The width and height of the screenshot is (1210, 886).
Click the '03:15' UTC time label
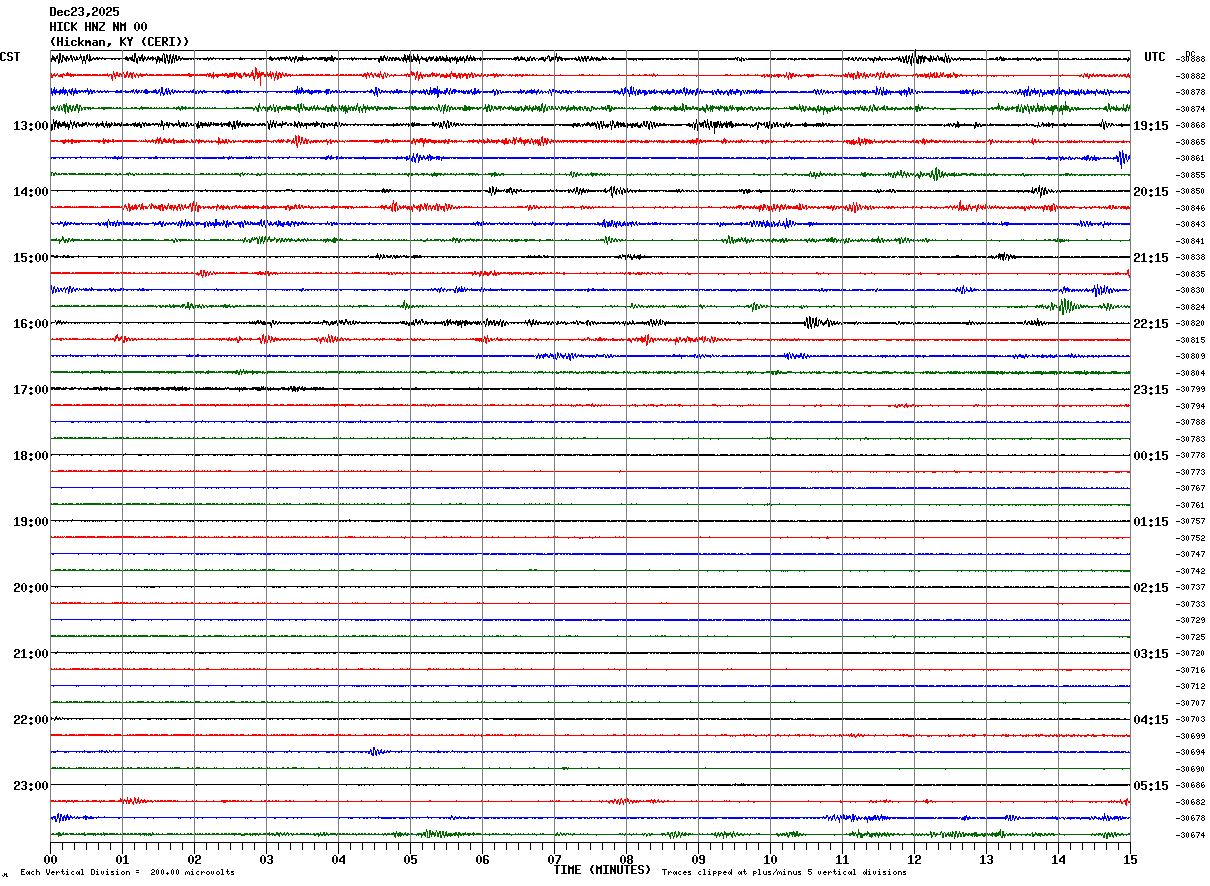pos(1150,654)
